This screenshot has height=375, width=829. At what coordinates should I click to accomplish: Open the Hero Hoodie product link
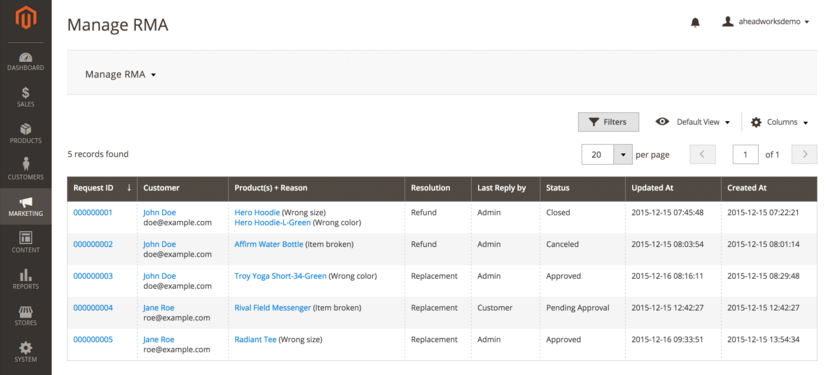pos(257,213)
